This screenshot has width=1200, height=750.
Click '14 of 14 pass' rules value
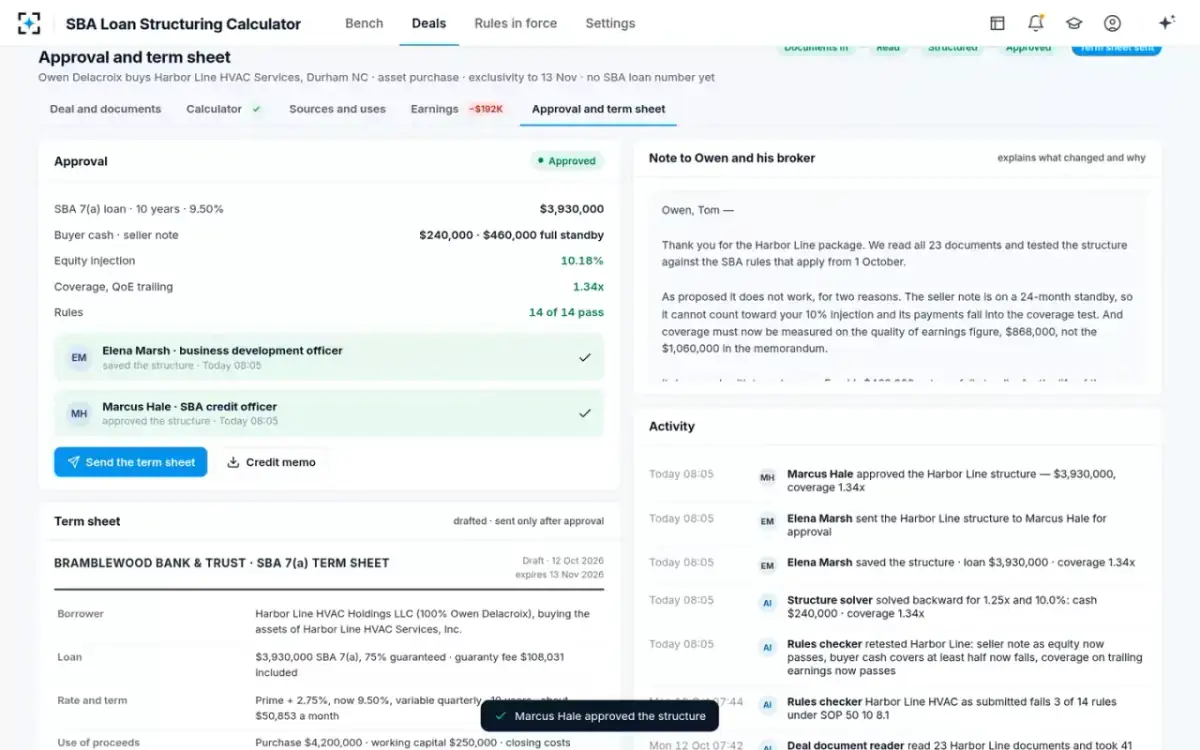tap(566, 313)
